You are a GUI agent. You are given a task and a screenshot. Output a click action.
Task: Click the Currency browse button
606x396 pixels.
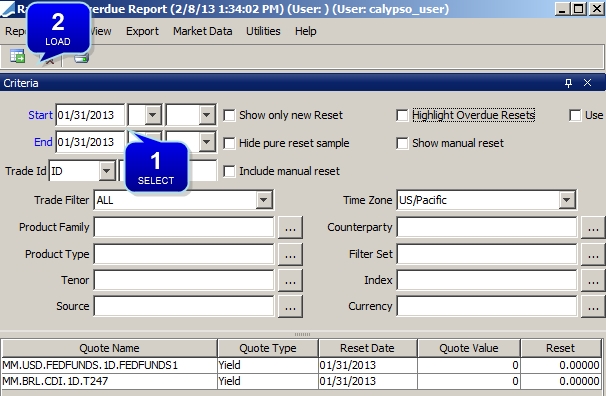593,307
